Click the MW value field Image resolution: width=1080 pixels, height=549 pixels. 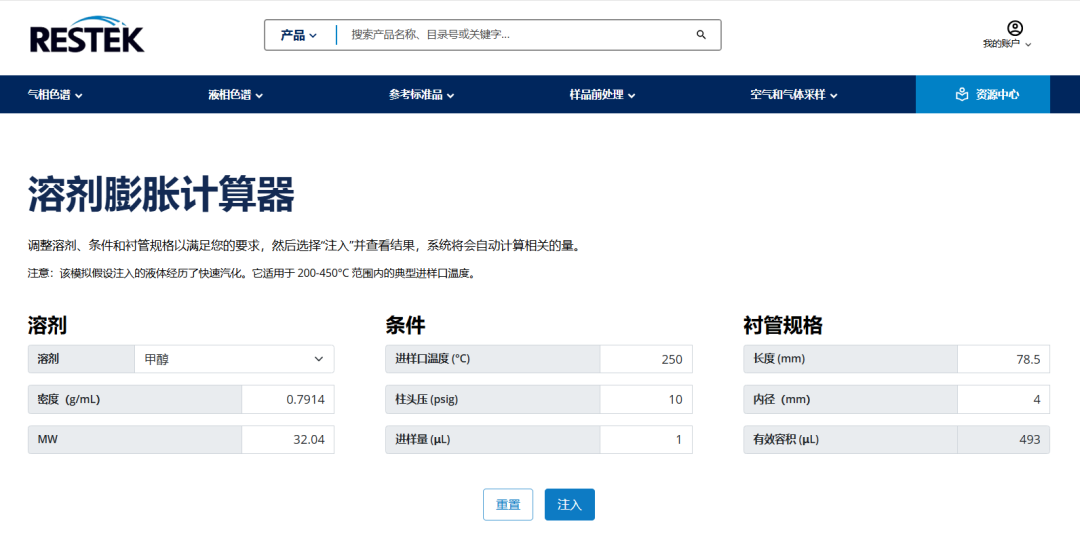(x=288, y=439)
